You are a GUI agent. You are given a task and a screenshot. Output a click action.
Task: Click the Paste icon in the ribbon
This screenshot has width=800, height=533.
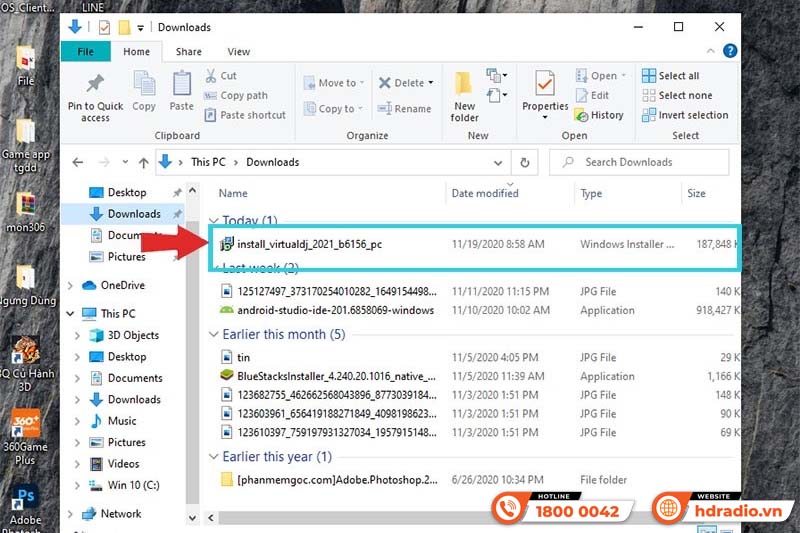pos(181,85)
